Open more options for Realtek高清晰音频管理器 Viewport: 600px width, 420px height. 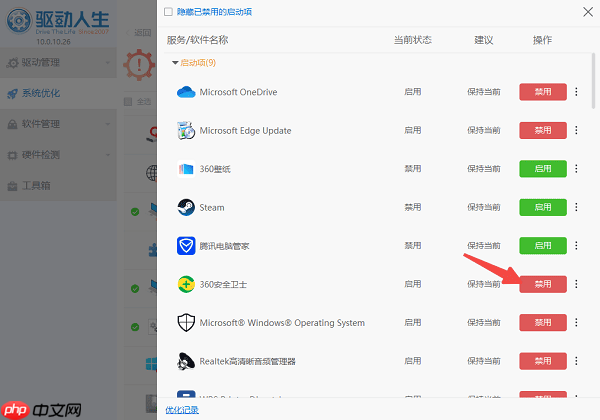(x=576, y=361)
